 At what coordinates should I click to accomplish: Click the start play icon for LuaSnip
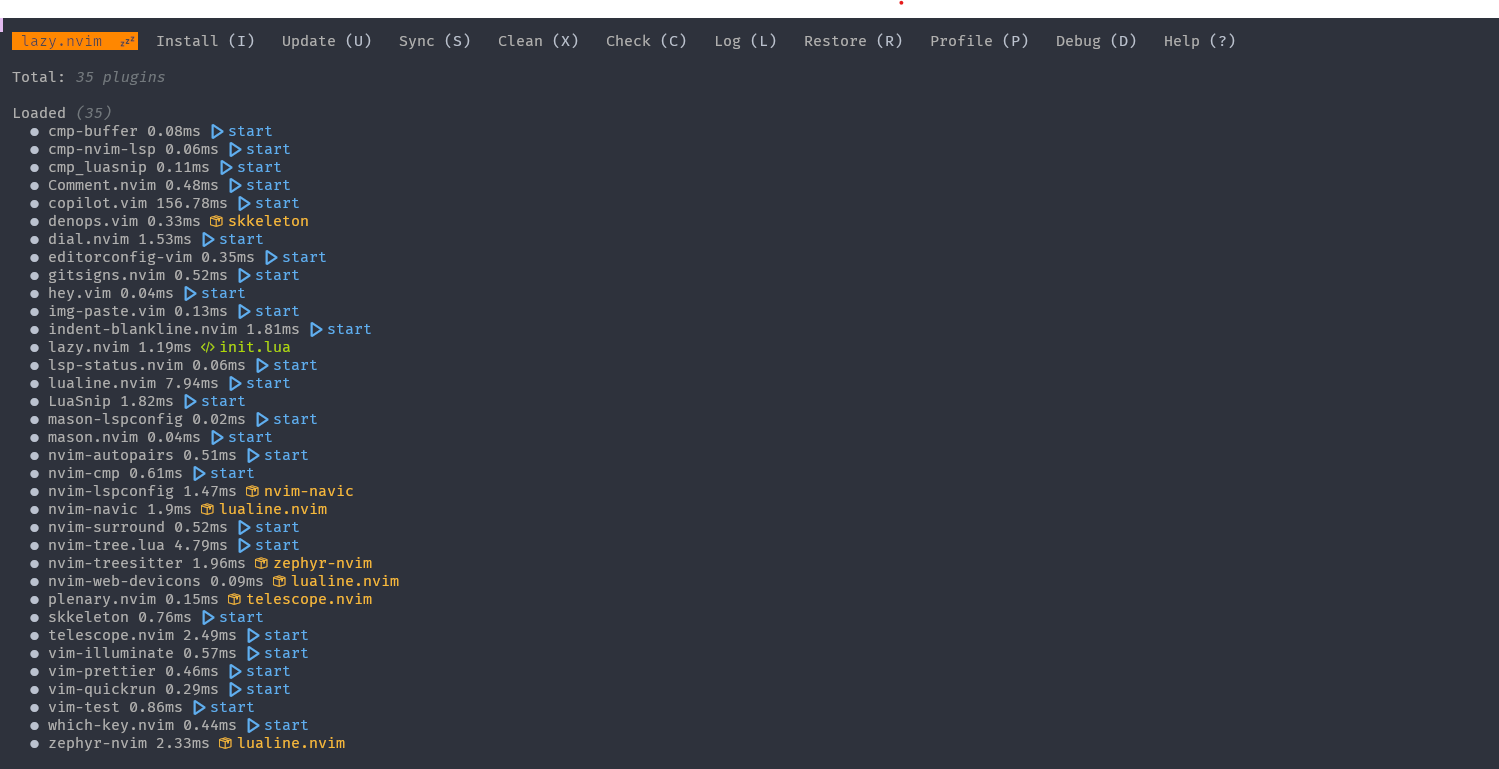click(x=190, y=401)
